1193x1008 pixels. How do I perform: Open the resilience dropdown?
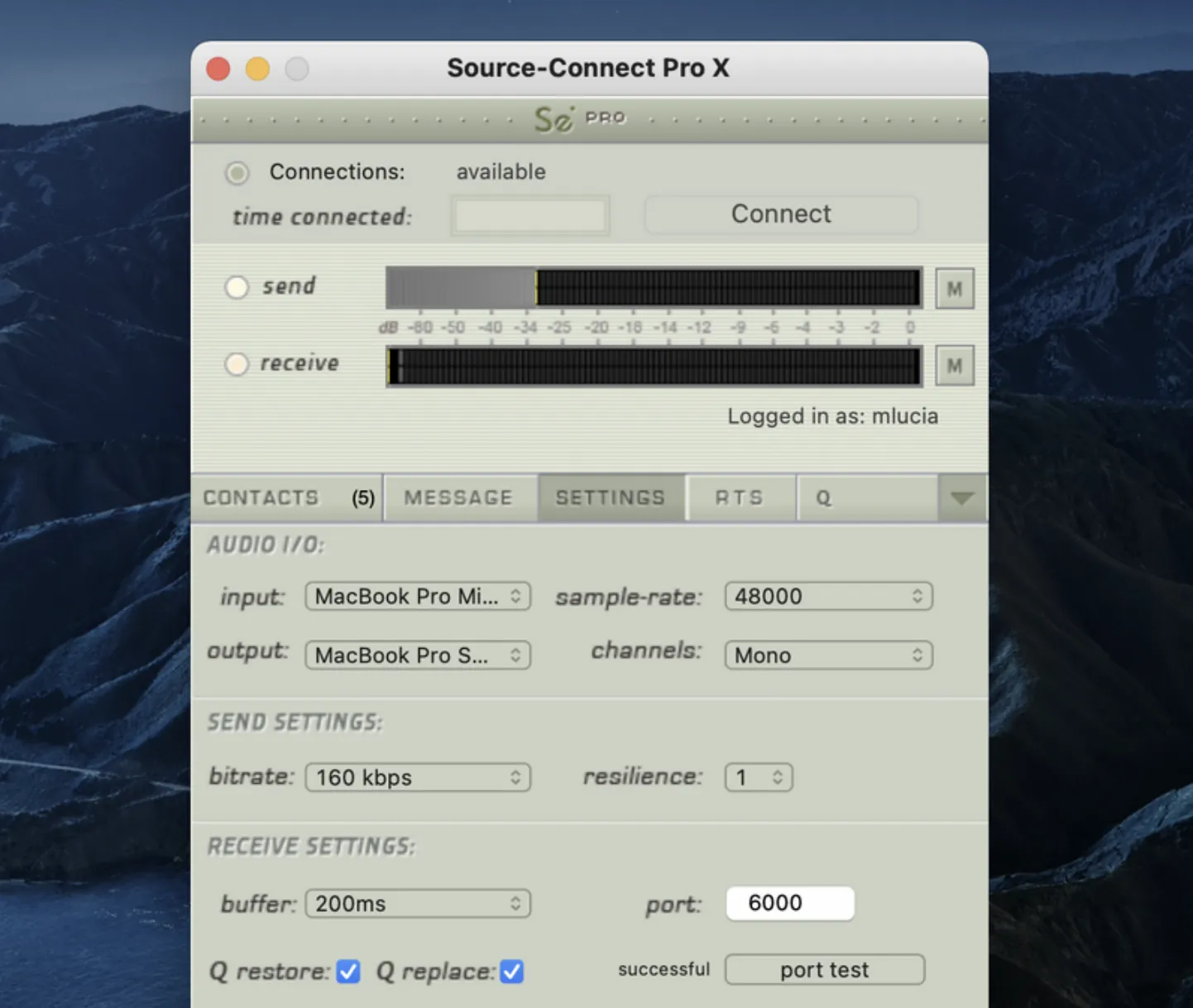759,777
